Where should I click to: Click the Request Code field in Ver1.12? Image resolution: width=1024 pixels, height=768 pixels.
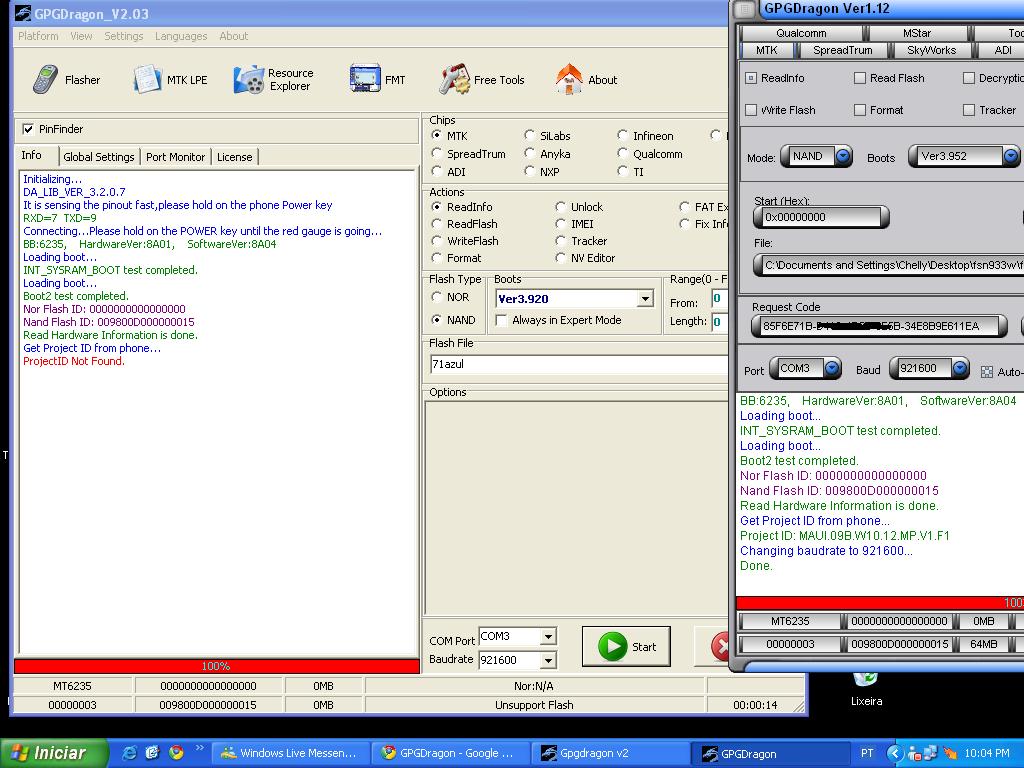[879, 326]
